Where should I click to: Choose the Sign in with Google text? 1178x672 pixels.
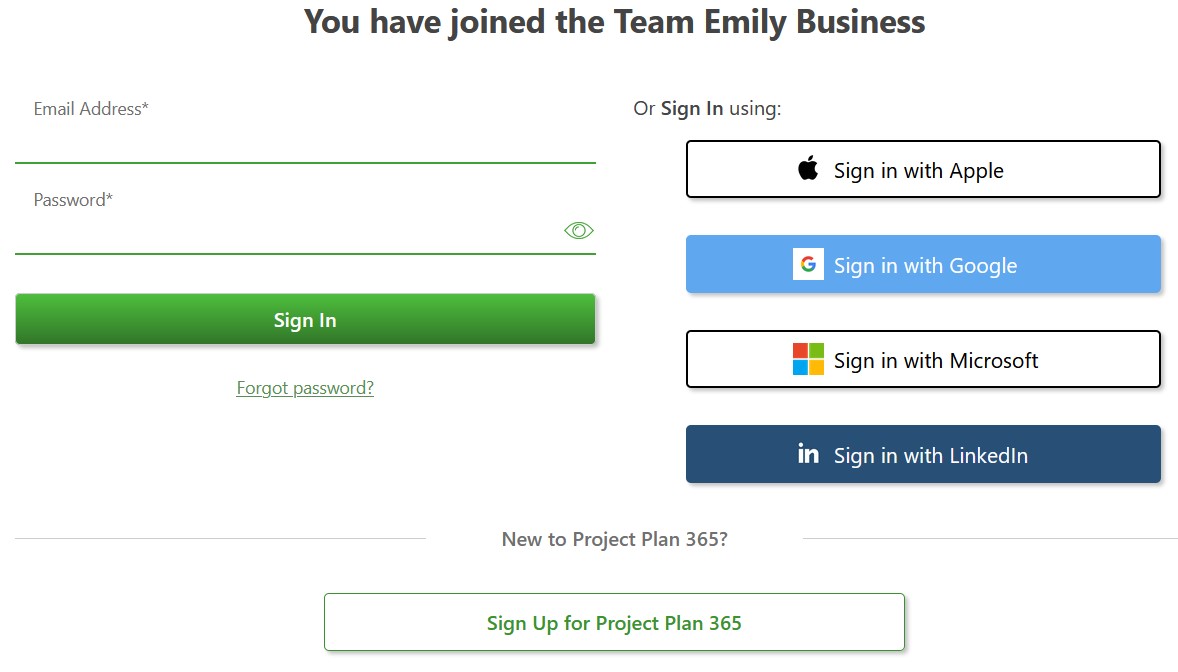[x=925, y=265]
